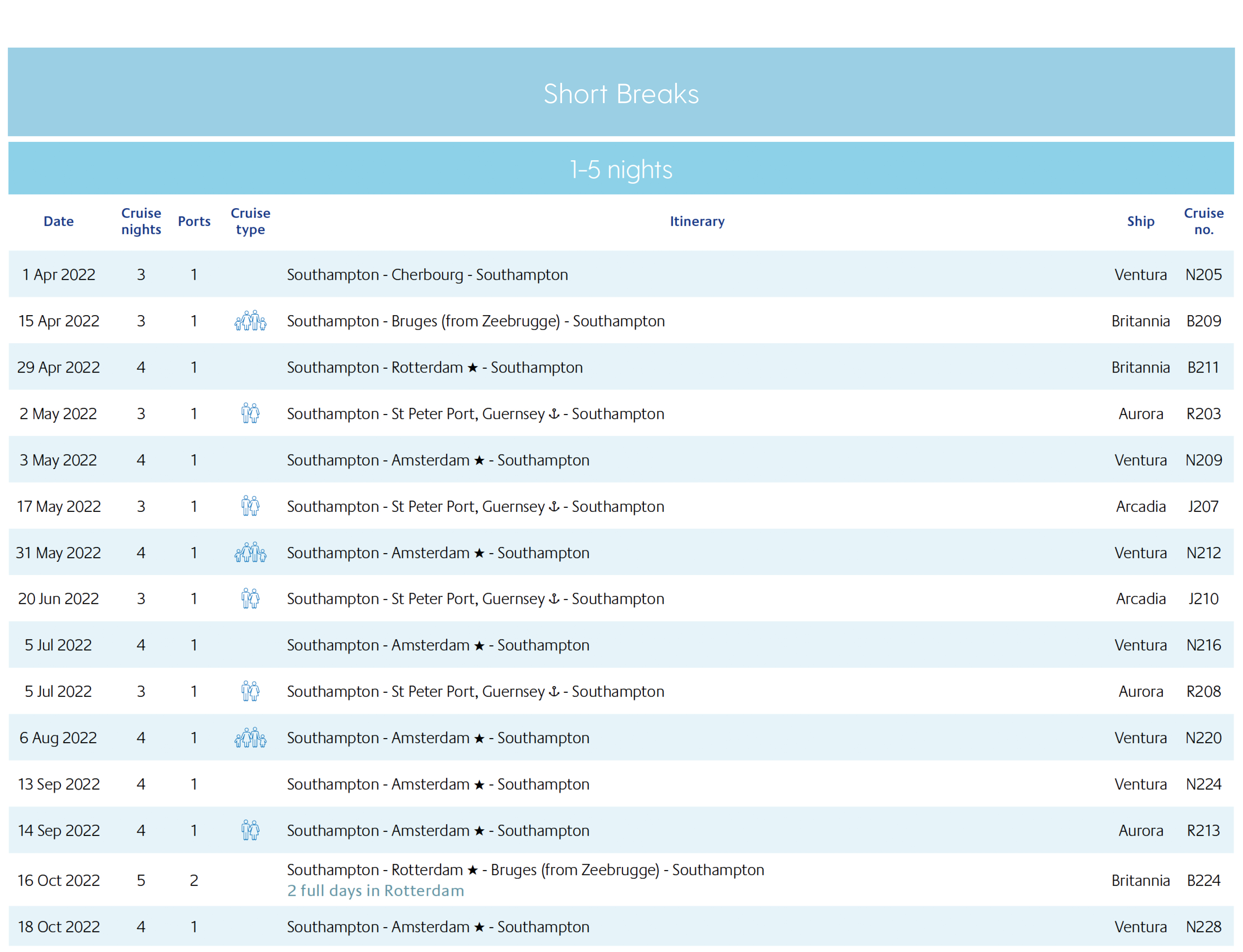
Task: Click the adults icon for cruise J210
Action: pyautogui.click(x=250, y=598)
